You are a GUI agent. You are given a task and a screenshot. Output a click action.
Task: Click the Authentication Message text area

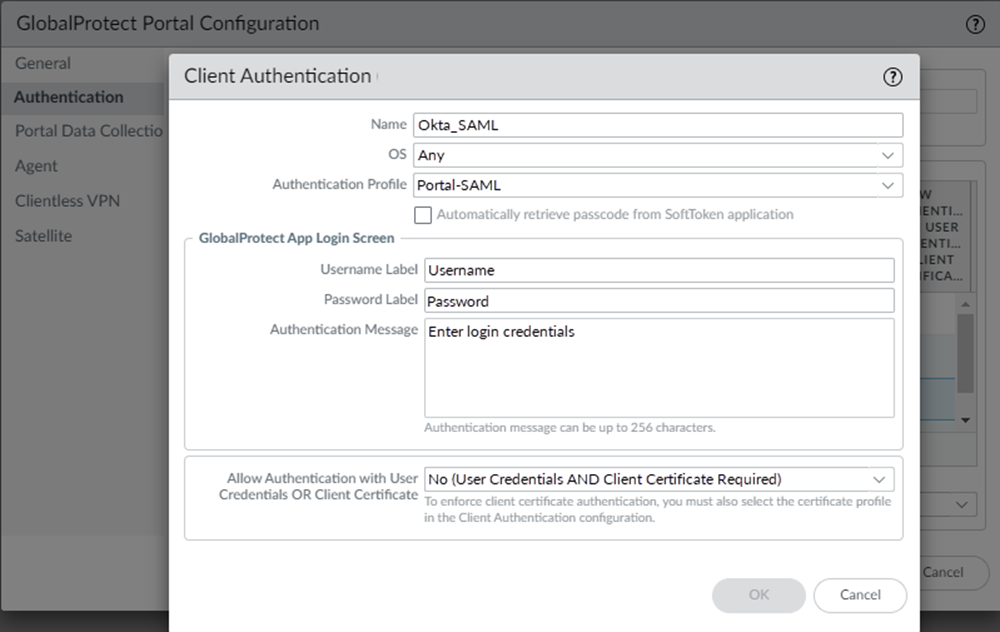(x=658, y=367)
